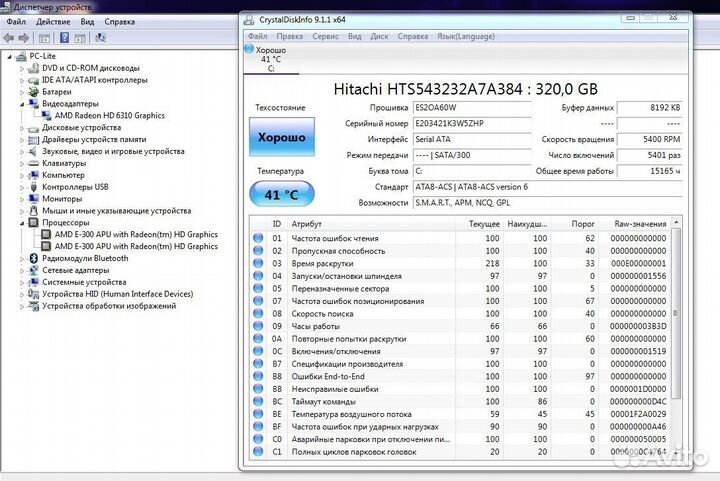Click the 15165 ч total work time value

click(649, 171)
